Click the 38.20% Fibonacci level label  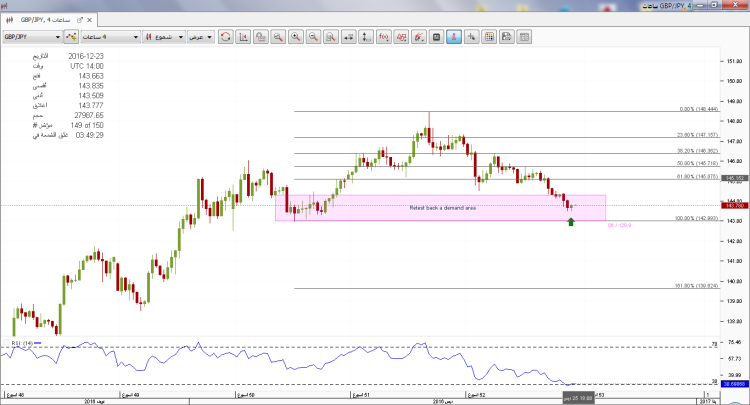point(697,151)
